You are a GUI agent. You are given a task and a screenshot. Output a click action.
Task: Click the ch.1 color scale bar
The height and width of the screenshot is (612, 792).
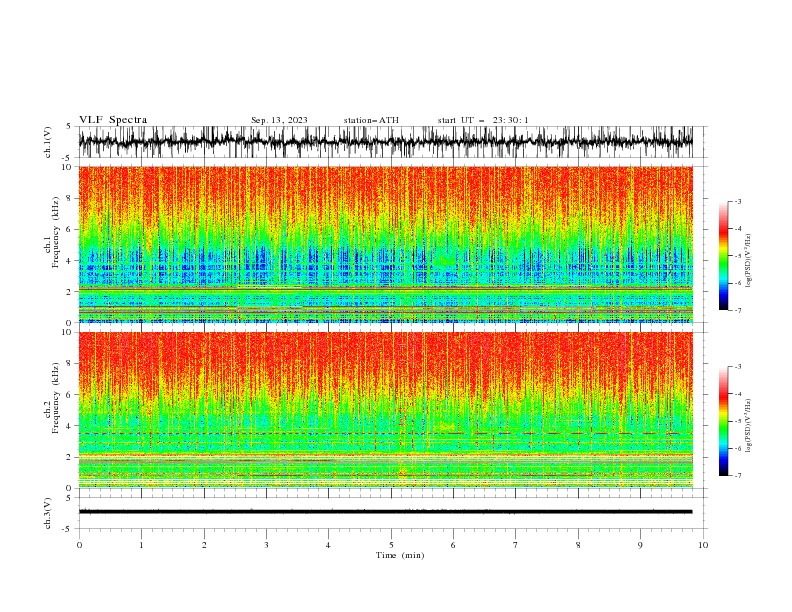pos(724,255)
